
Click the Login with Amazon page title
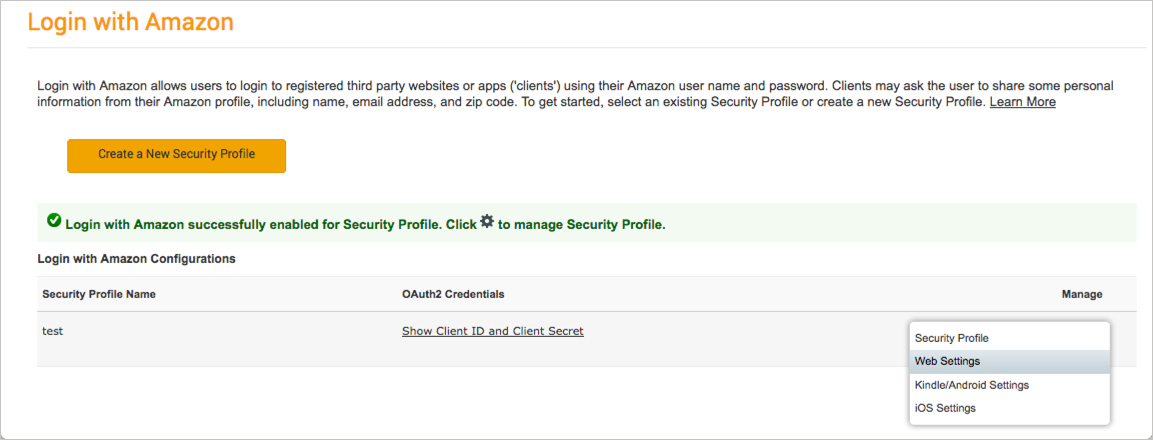pos(130,22)
